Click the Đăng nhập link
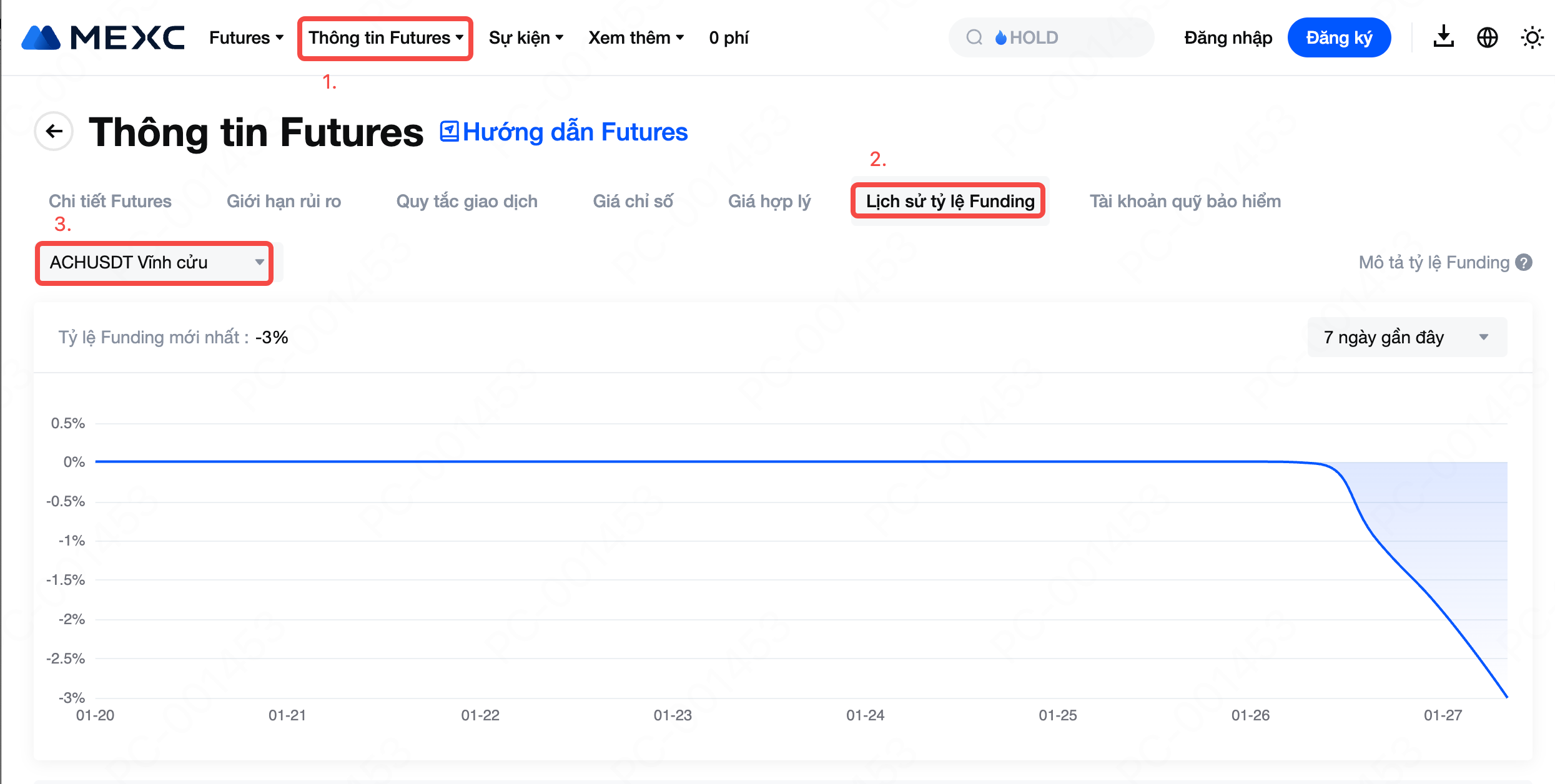Viewport: 1555px width, 784px height. [x=1228, y=37]
